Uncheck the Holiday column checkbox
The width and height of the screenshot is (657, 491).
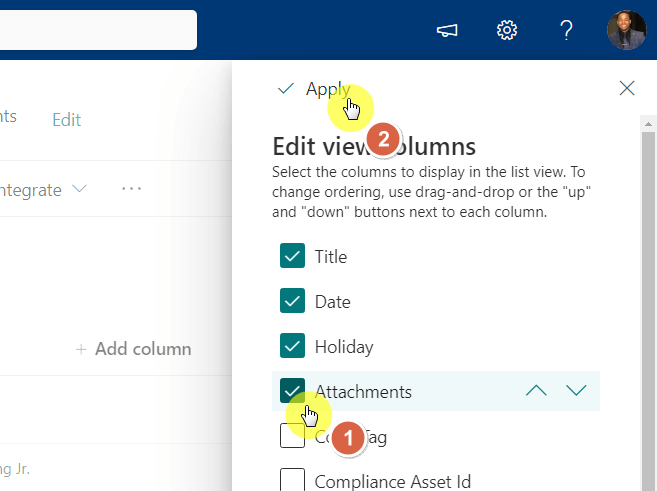pyautogui.click(x=292, y=346)
